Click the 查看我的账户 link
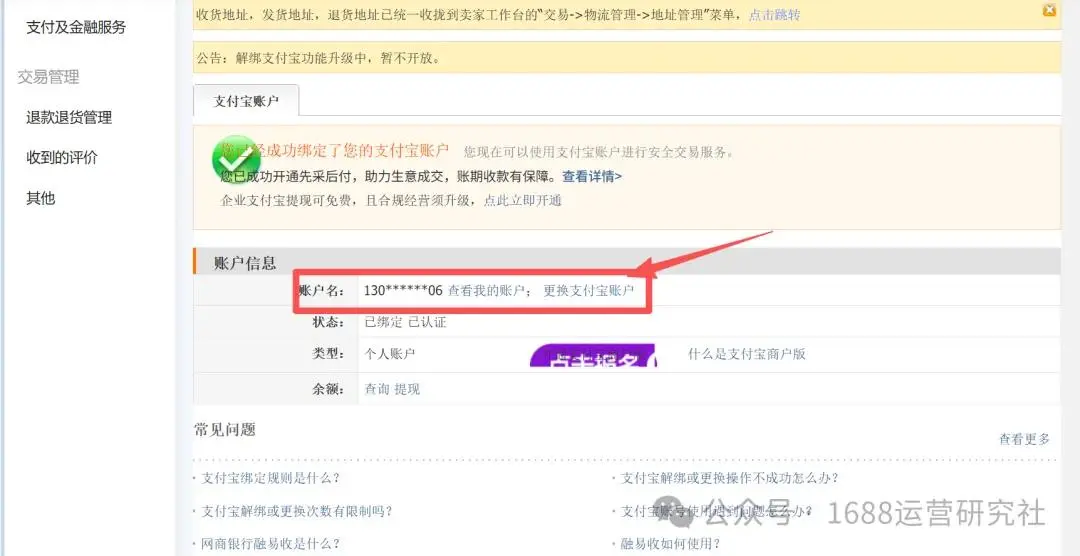 (x=486, y=291)
